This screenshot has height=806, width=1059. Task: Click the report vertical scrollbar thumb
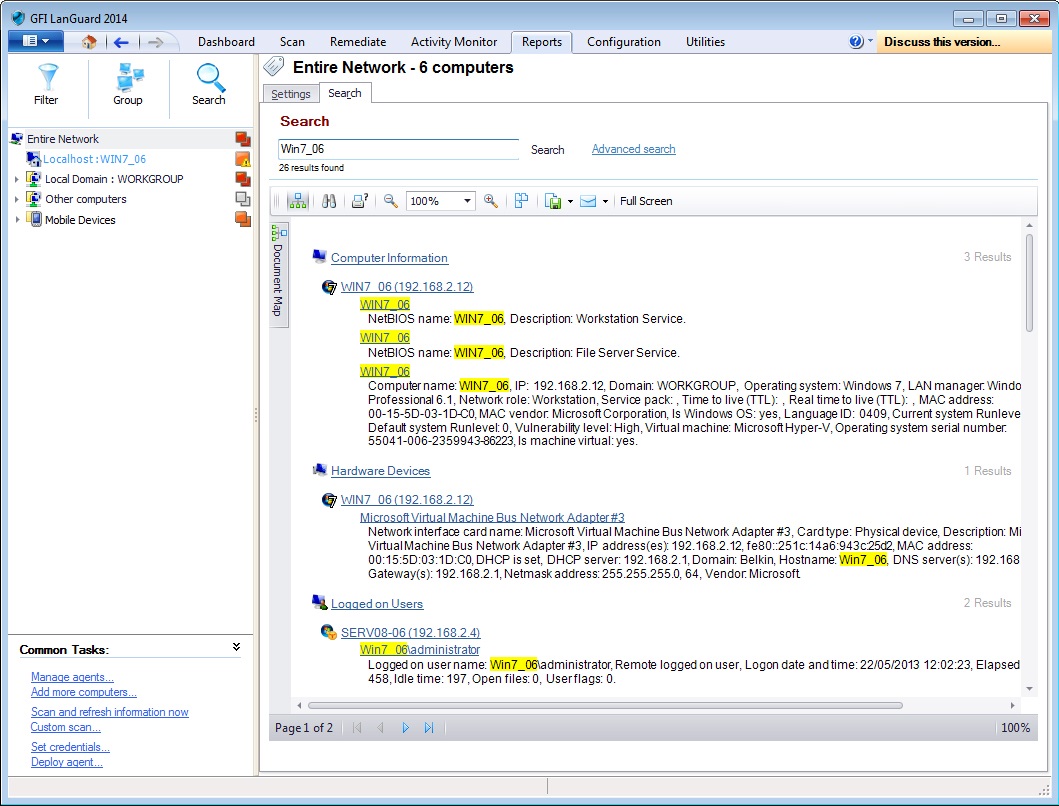click(x=1029, y=282)
